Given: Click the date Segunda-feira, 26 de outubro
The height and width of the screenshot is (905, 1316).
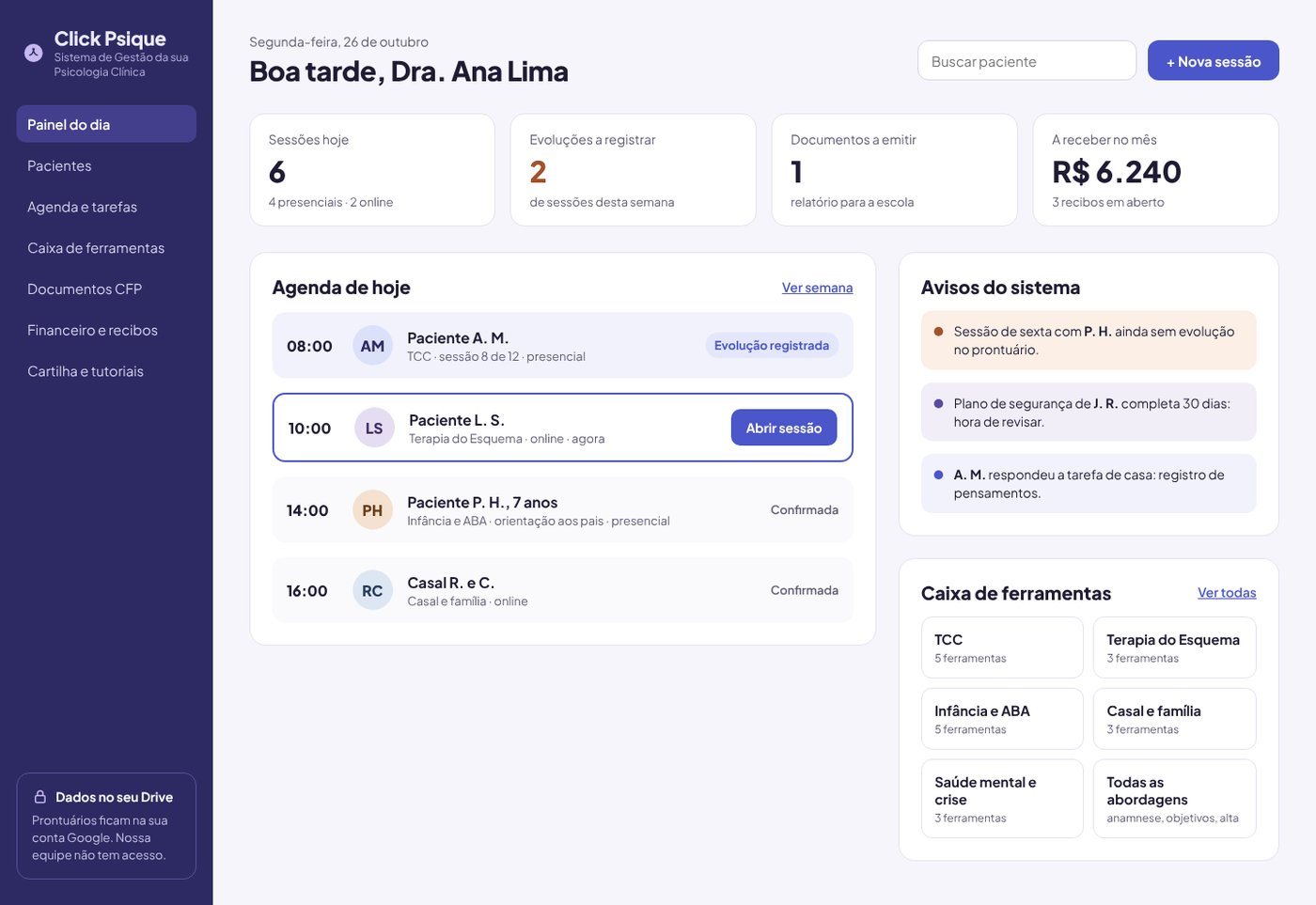Looking at the screenshot, I should pos(339,42).
